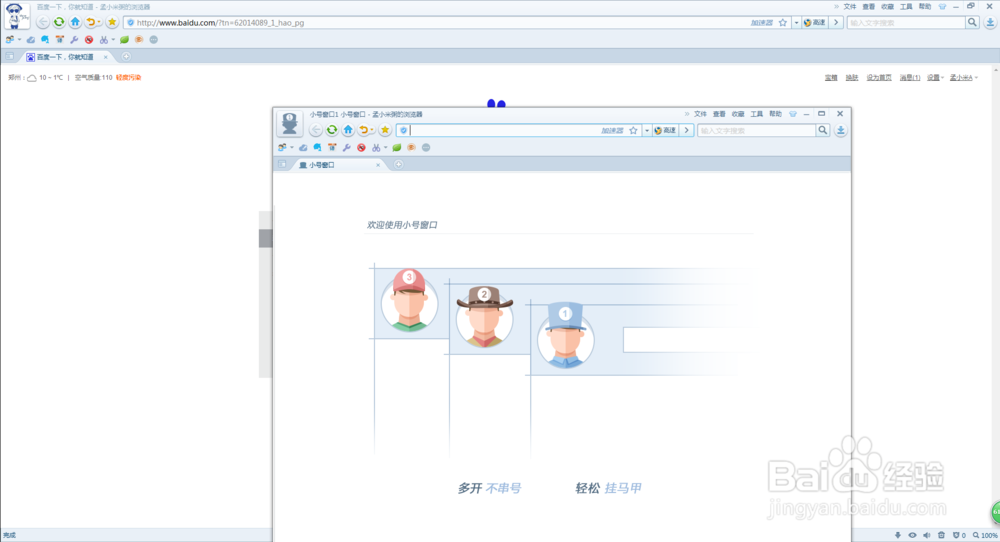1000x542 pixels.
Task: Click the search magnifier in the main window
Action: [972, 22]
